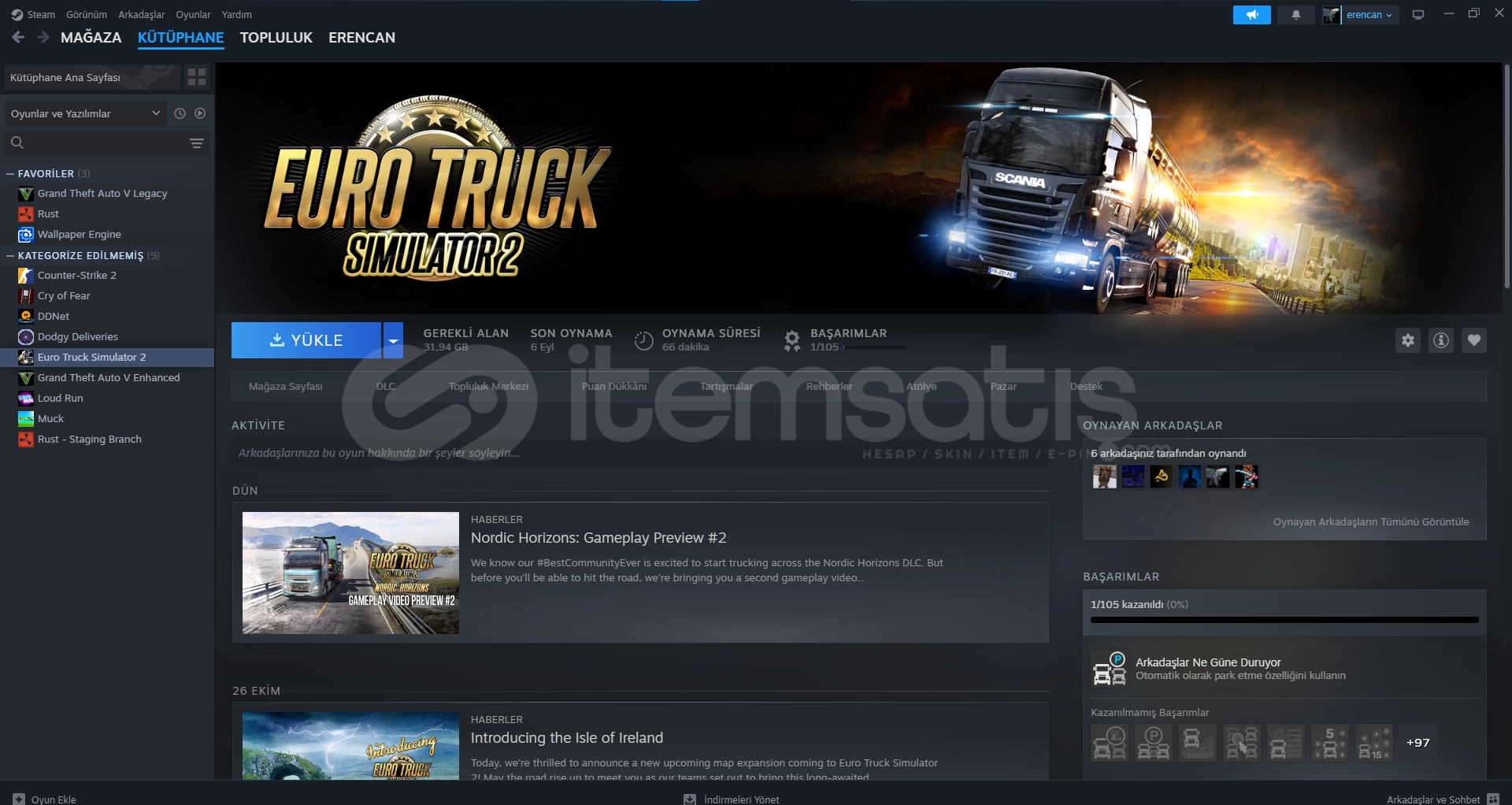Screen dimensions: 1512x805
Task: Click the page vertical scrollbar
Action: [x=1506, y=177]
